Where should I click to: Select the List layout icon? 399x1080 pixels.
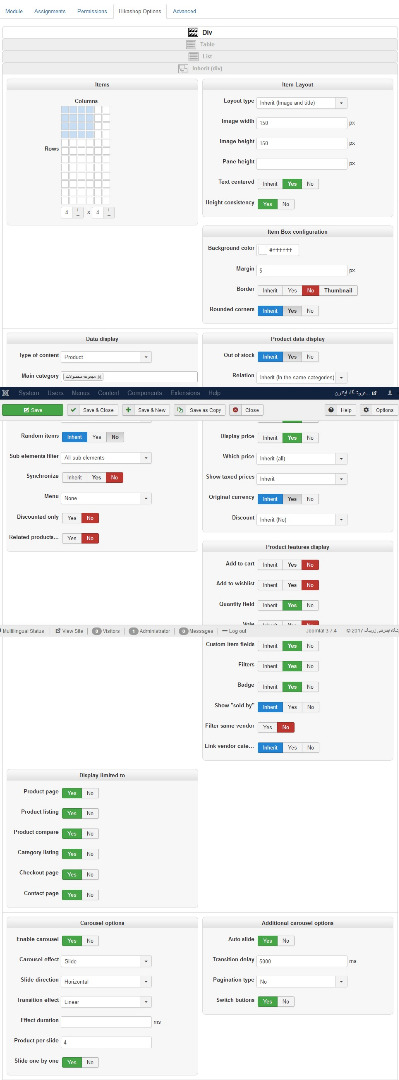[194, 56]
